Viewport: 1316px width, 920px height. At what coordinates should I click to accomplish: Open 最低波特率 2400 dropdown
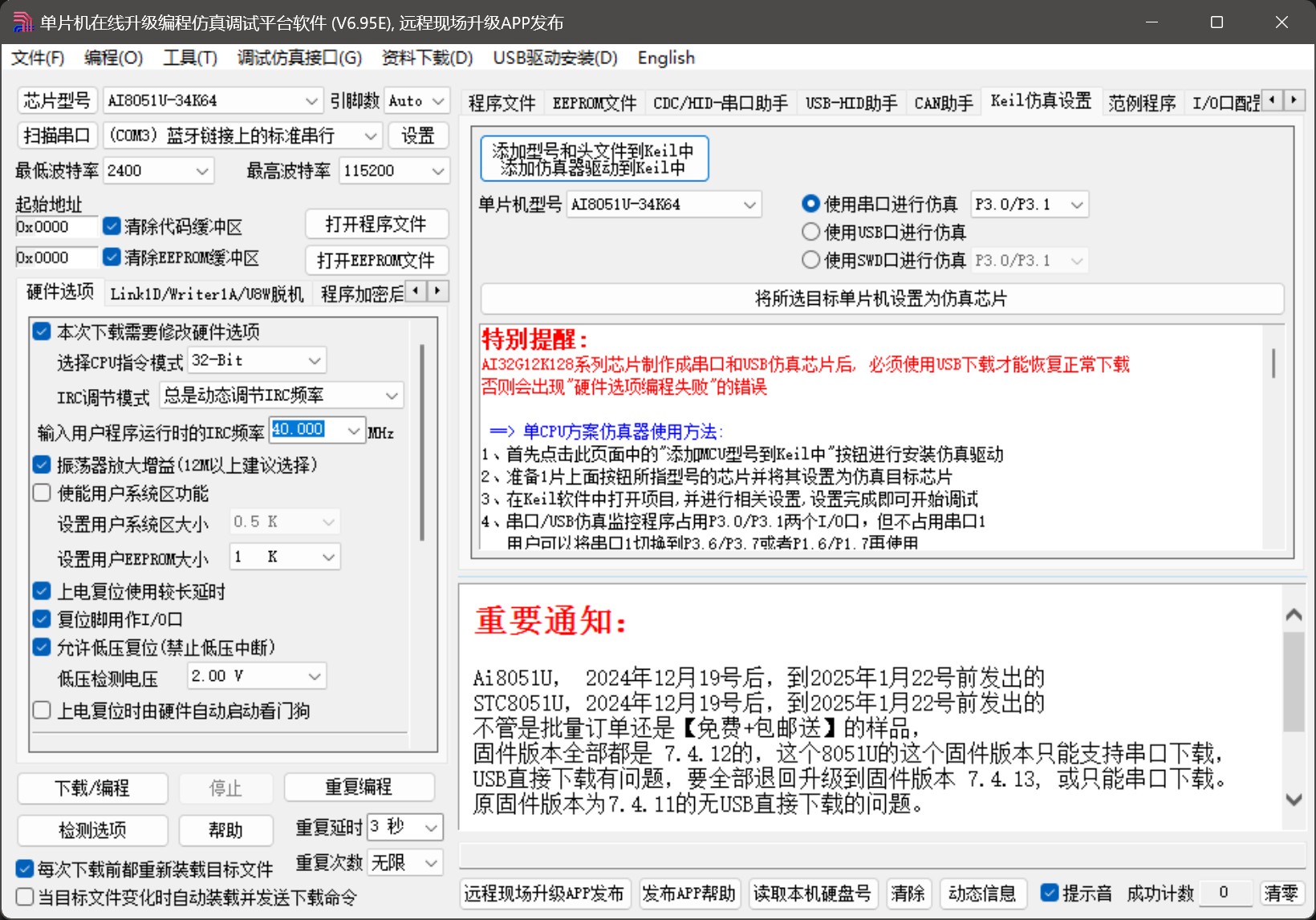tap(158, 170)
